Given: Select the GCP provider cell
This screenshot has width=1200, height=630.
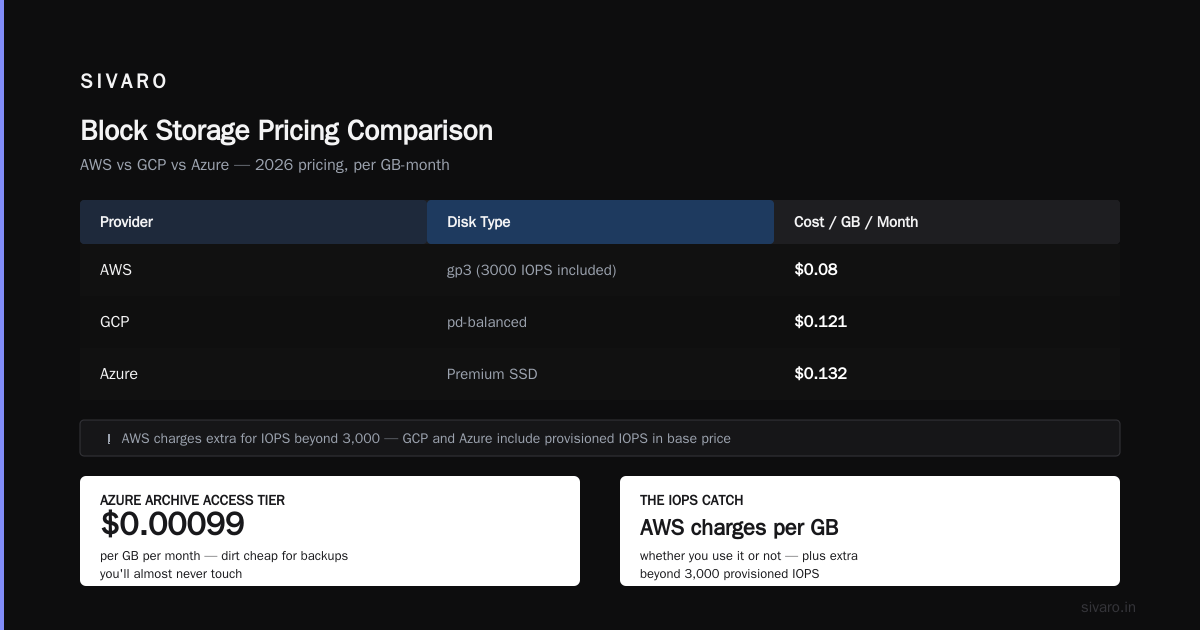Looking at the screenshot, I should click(115, 322).
